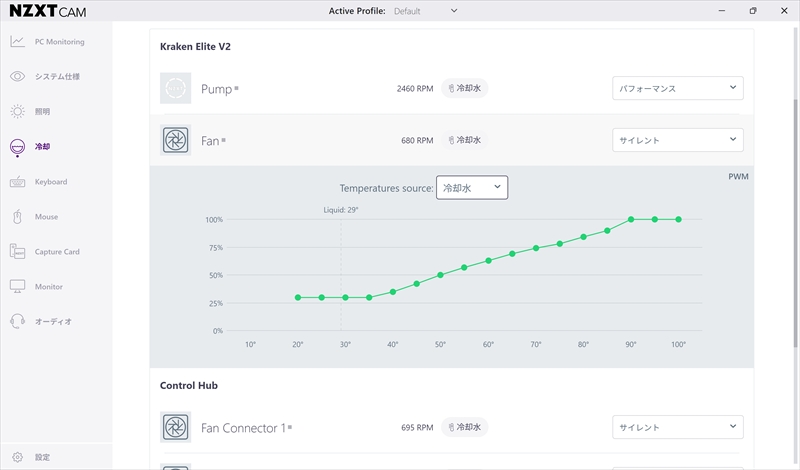Image resolution: width=800 pixels, height=470 pixels.
Task: Click the Mouse icon in sidebar
Action: (x=17, y=217)
